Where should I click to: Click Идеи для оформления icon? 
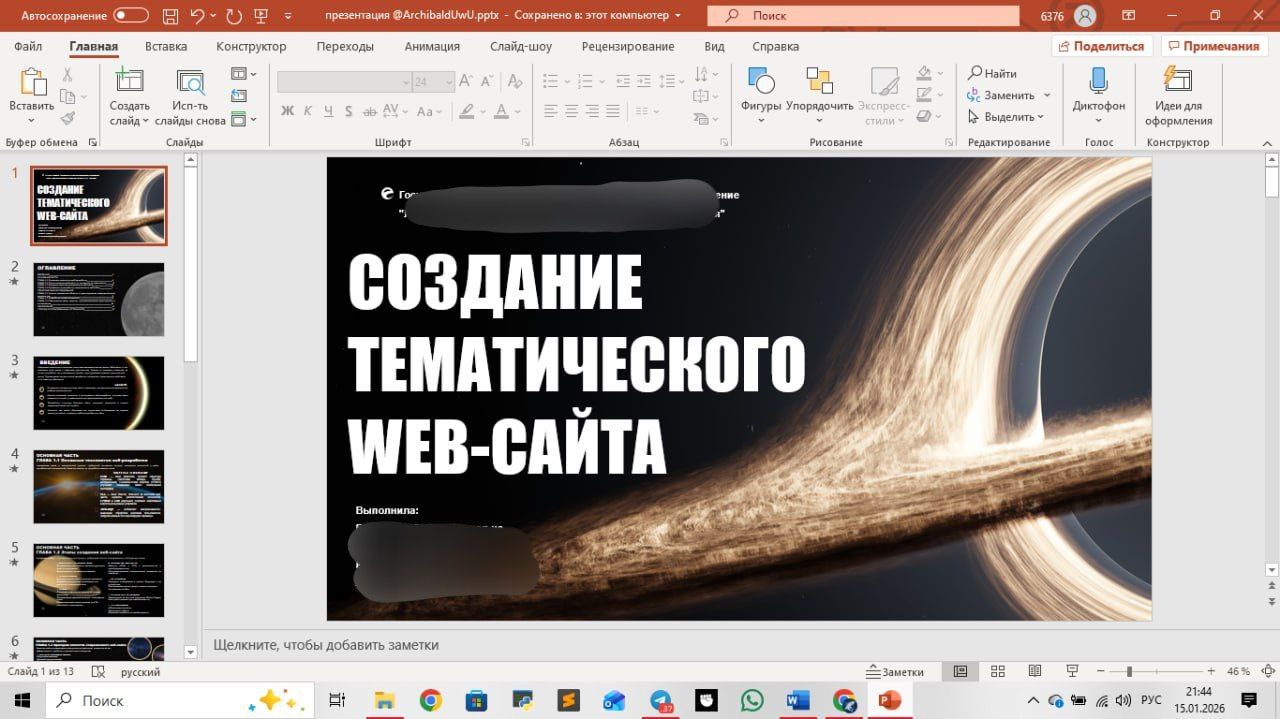(1178, 82)
